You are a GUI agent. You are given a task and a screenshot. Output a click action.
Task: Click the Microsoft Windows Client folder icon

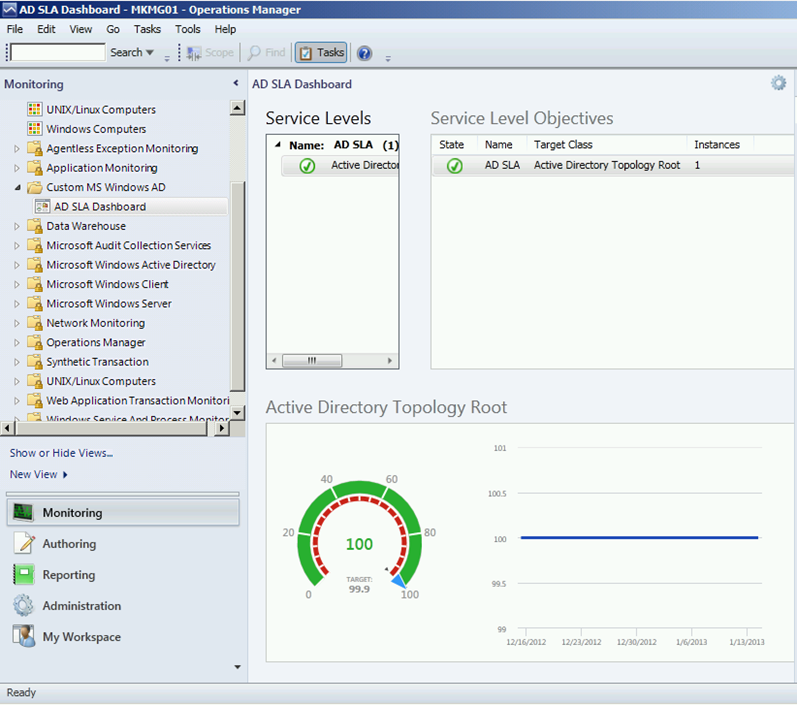35,284
